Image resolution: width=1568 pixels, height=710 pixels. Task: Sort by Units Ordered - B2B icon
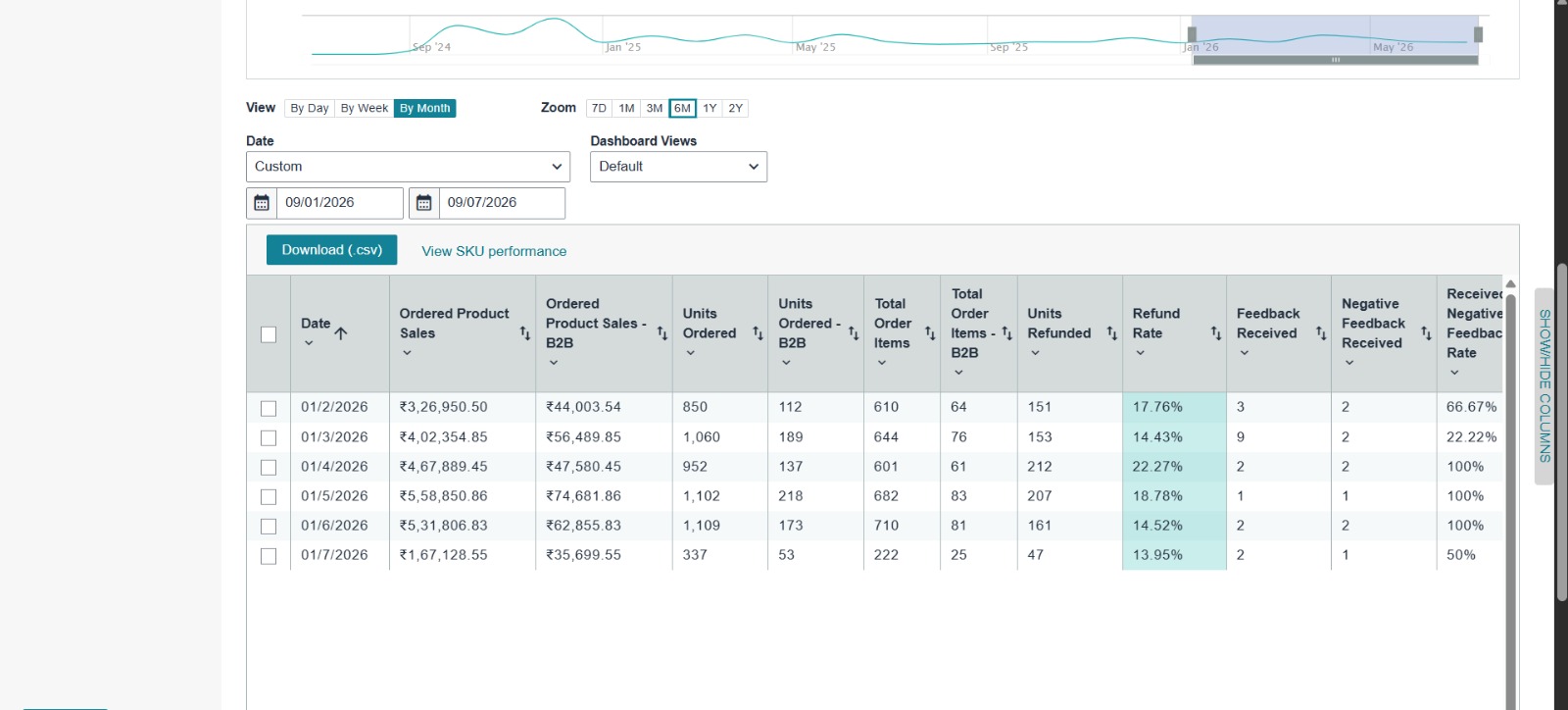[854, 333]
